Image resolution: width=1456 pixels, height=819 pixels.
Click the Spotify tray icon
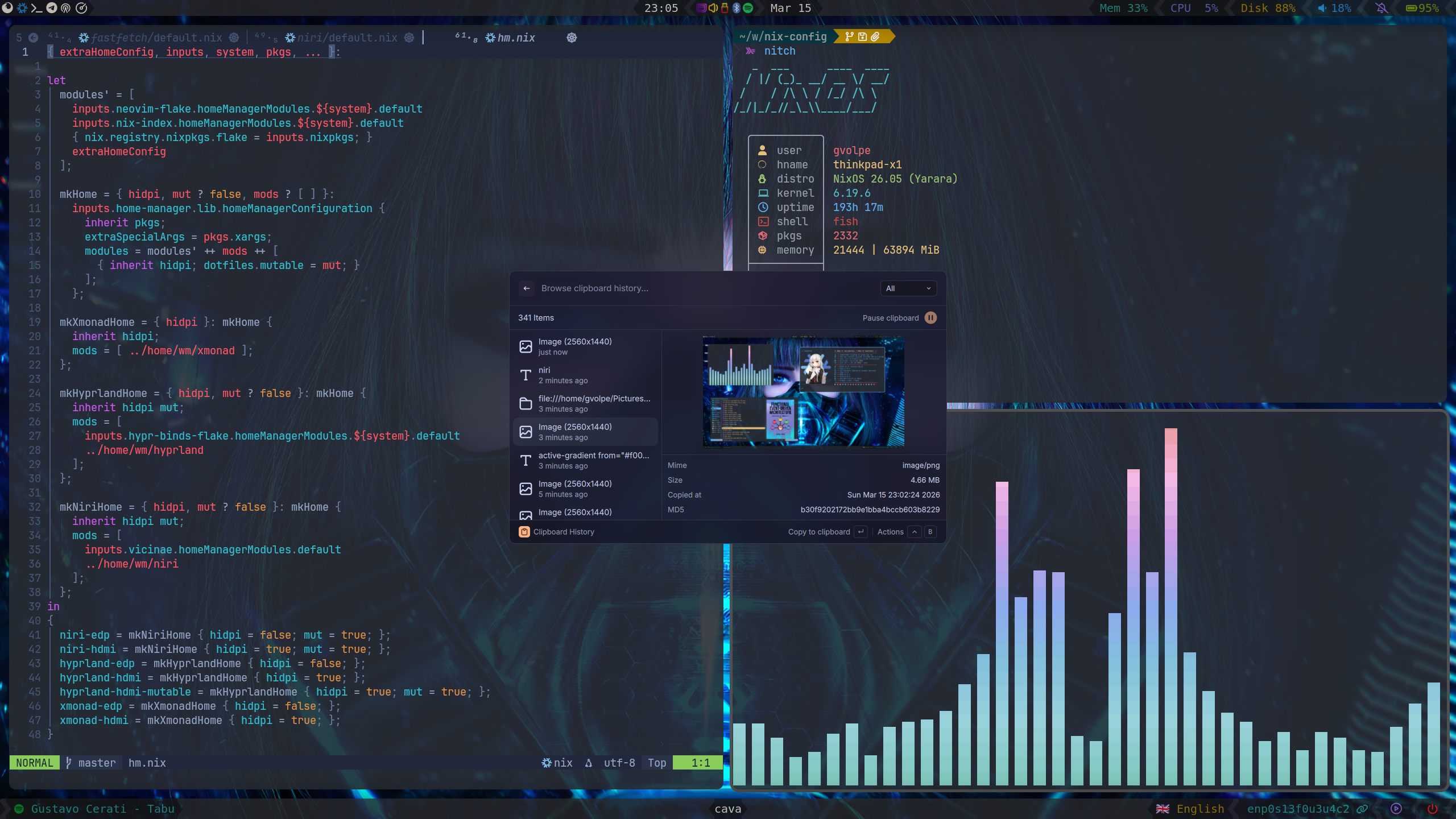(x=748, y=8)
